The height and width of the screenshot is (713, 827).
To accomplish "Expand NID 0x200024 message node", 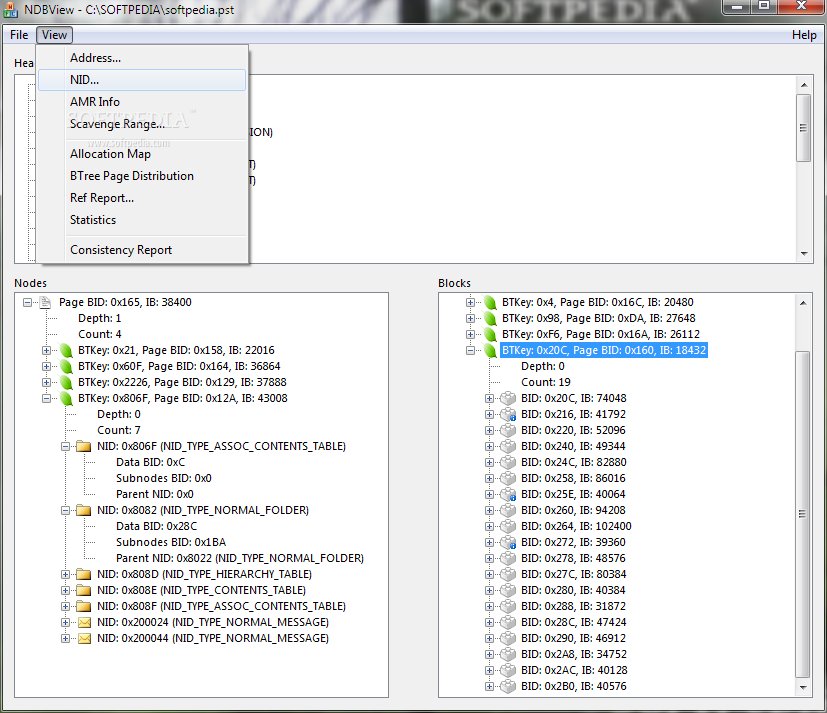I will tap(65, 622).
